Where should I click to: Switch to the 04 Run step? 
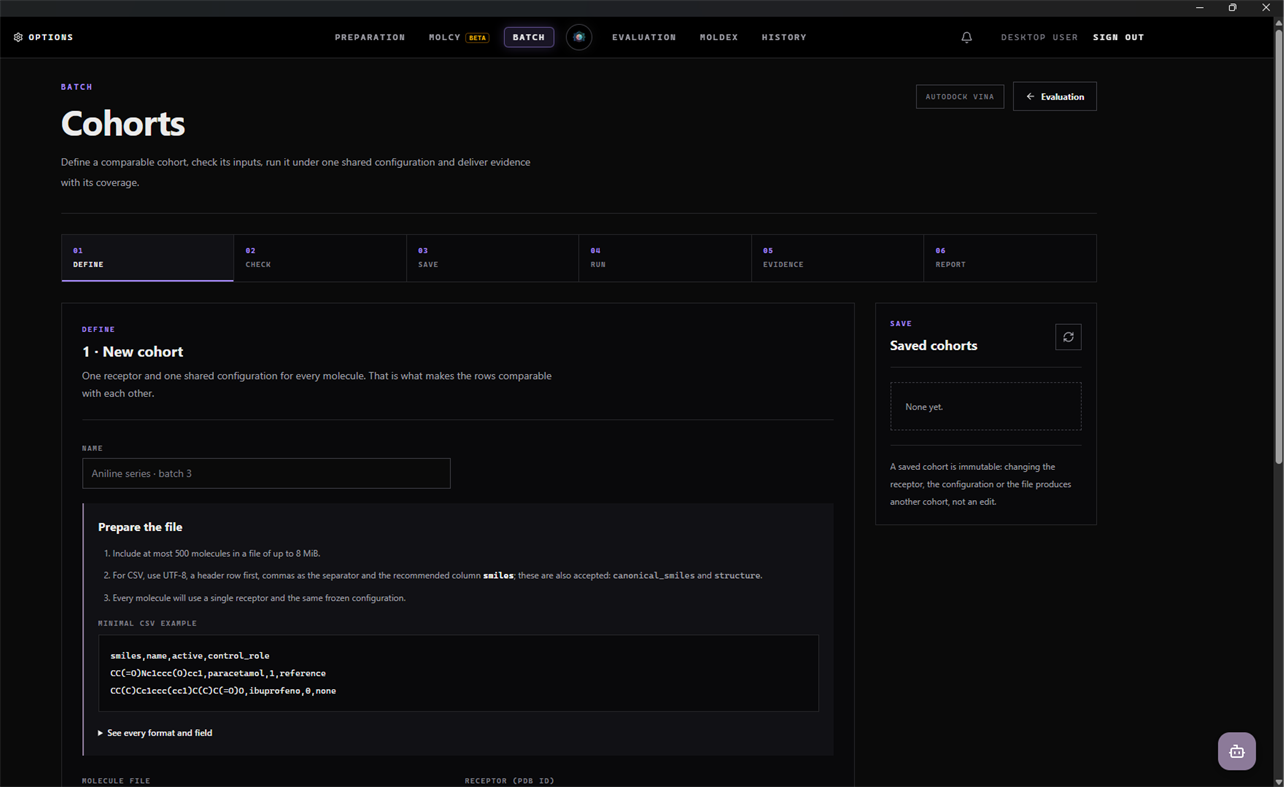pos(665,258)
